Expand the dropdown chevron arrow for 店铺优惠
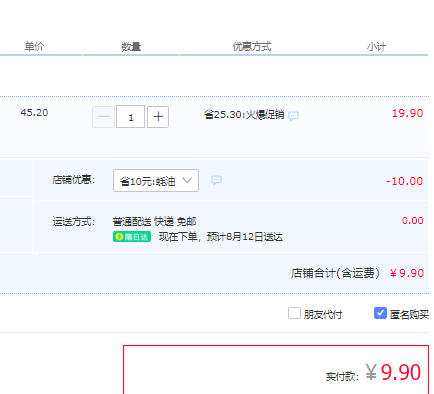Screen dimensions: 434x394 pyautogui.click(x=187, y=180)
